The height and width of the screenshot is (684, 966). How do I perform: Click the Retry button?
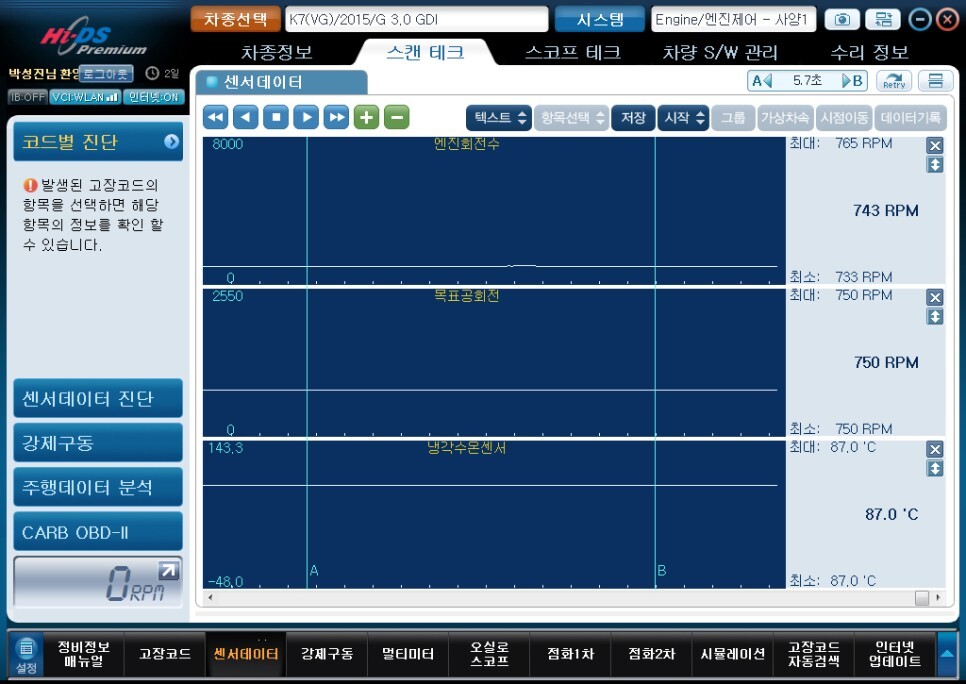pos(894,81)
